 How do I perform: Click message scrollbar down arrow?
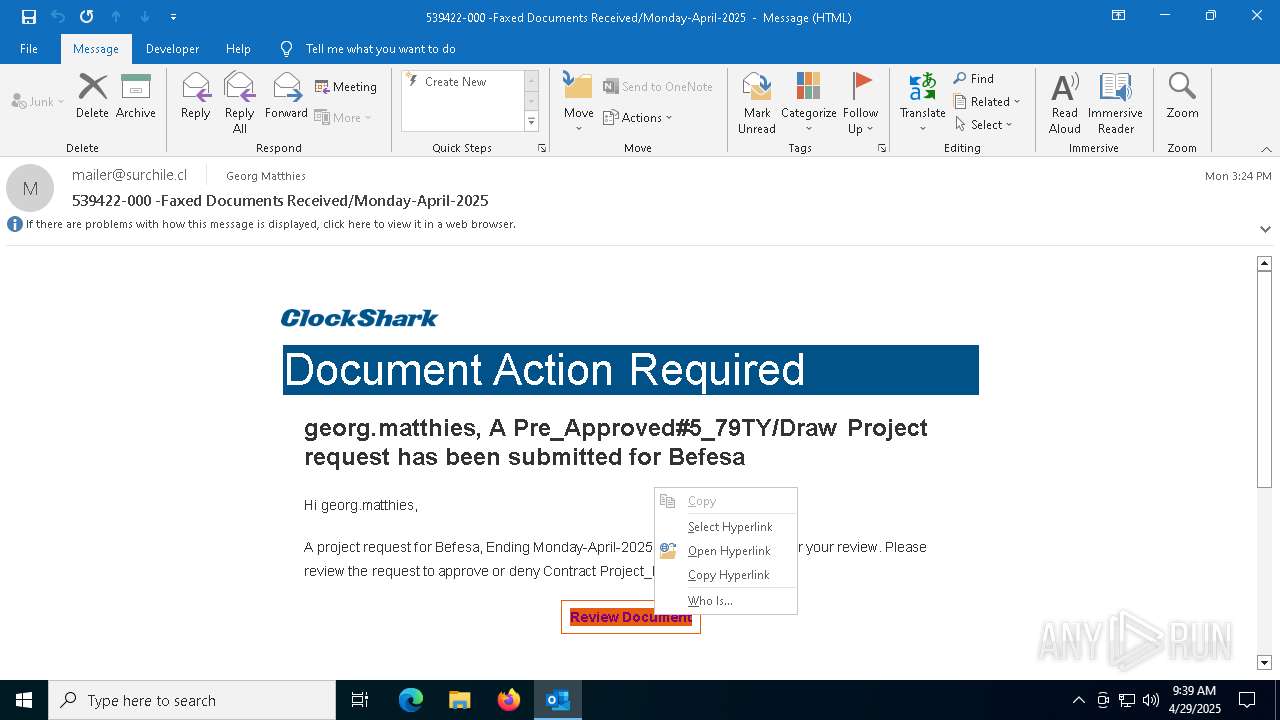point(1264,662)
